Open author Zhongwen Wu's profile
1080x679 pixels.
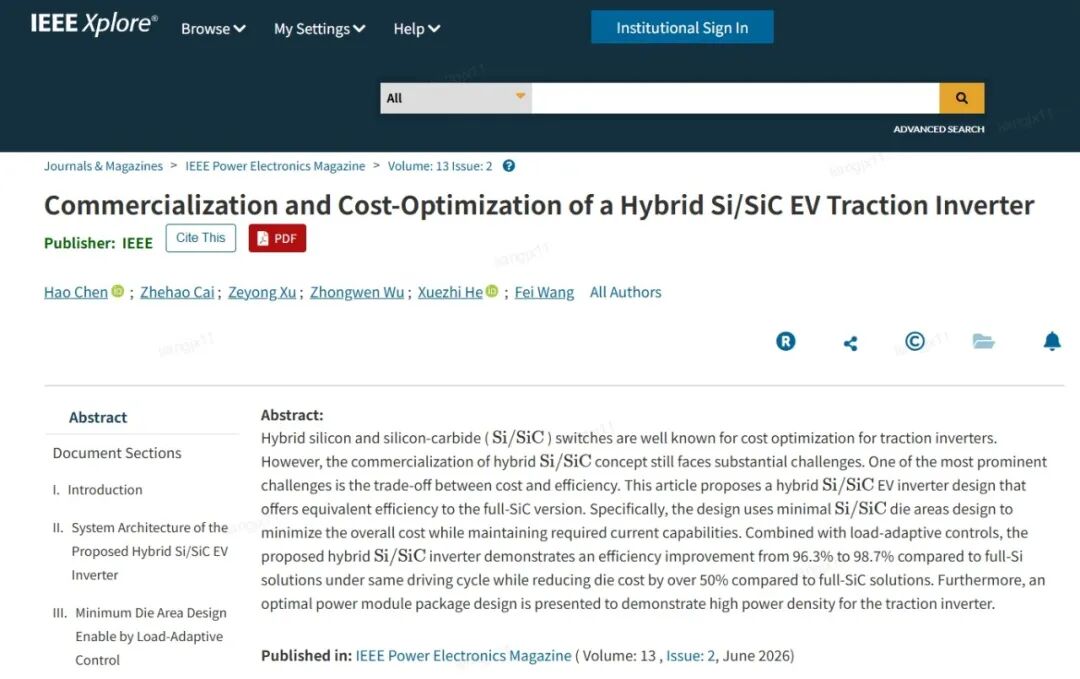357,292
